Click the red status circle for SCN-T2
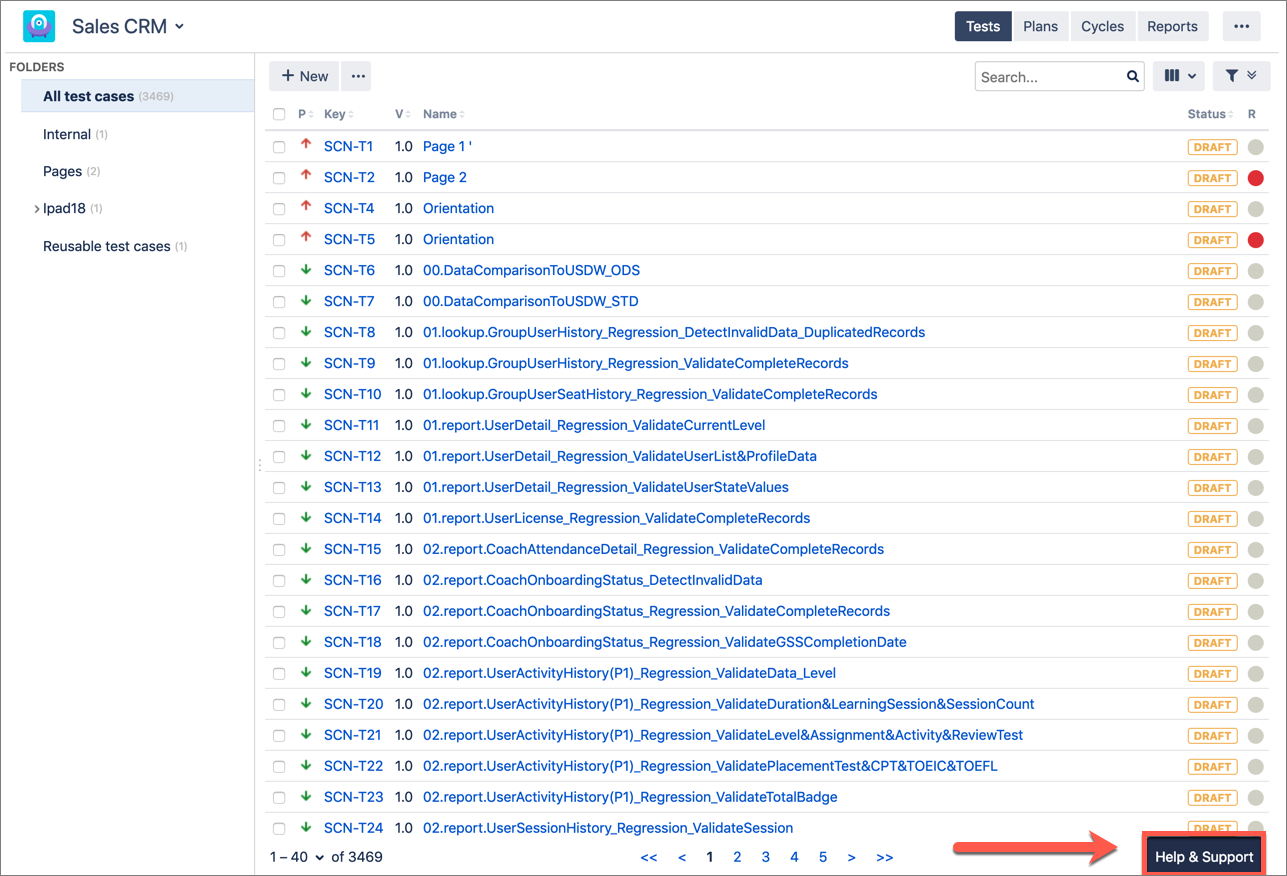This screenshot has height=876, width=1287. click(1255, 178)
